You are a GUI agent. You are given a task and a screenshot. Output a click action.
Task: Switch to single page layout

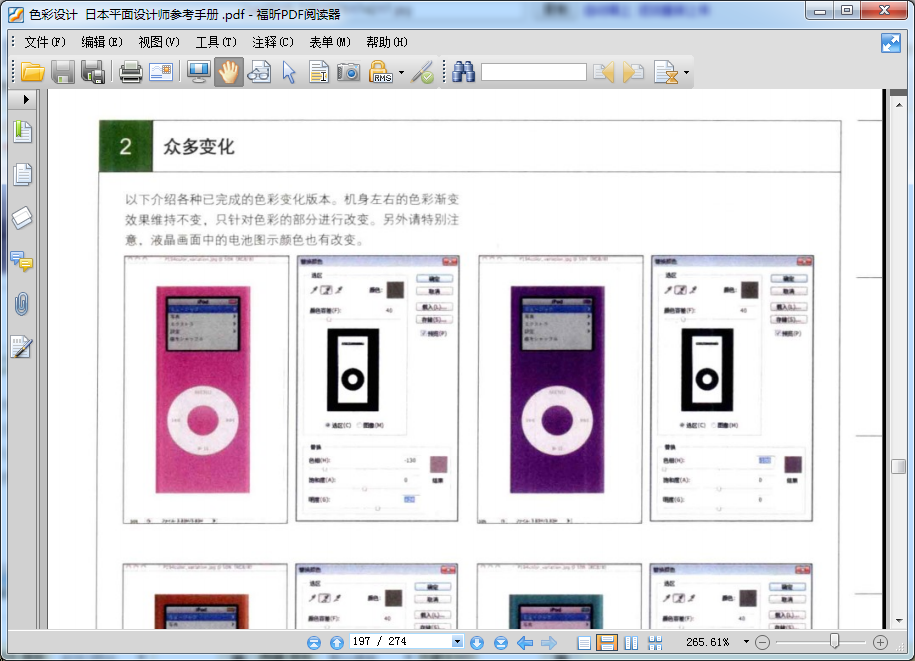click(x=584, y=642)
